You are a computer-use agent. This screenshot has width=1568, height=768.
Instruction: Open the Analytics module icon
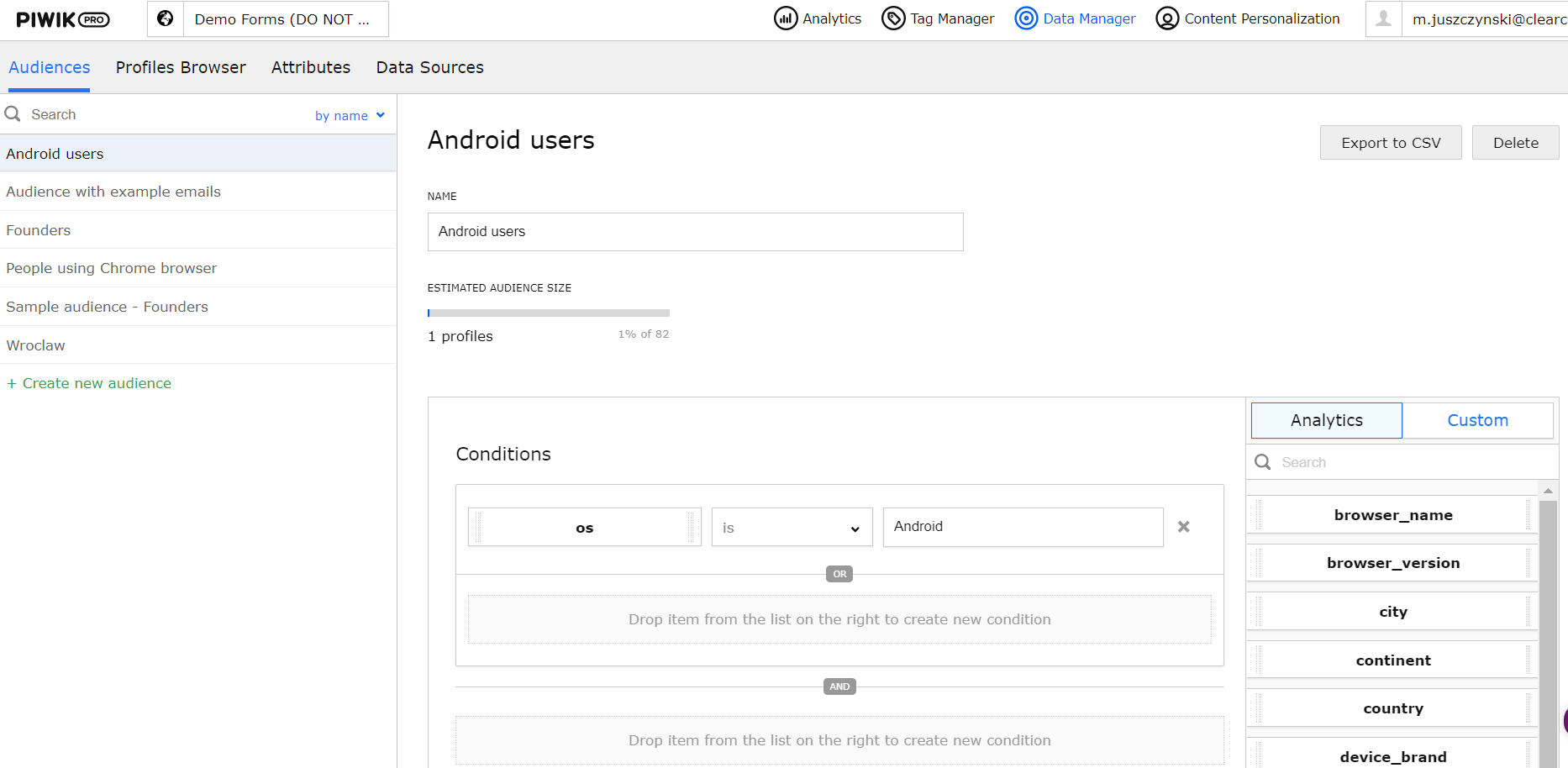pos(785,18)
